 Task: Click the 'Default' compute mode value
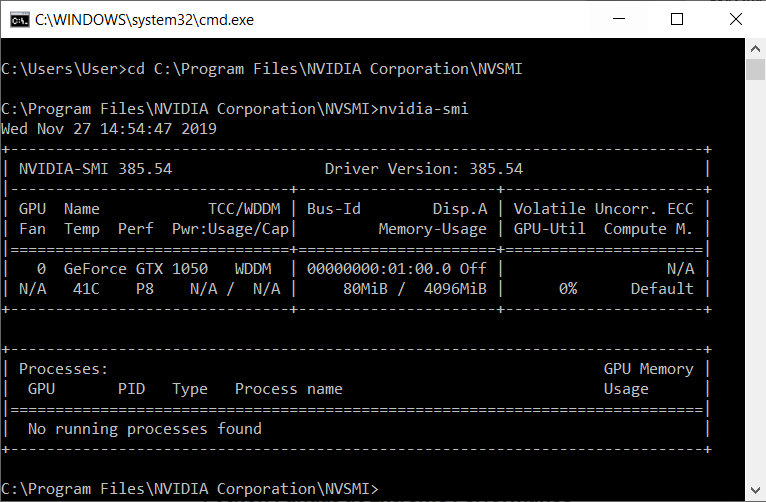[x=662, y=289]
